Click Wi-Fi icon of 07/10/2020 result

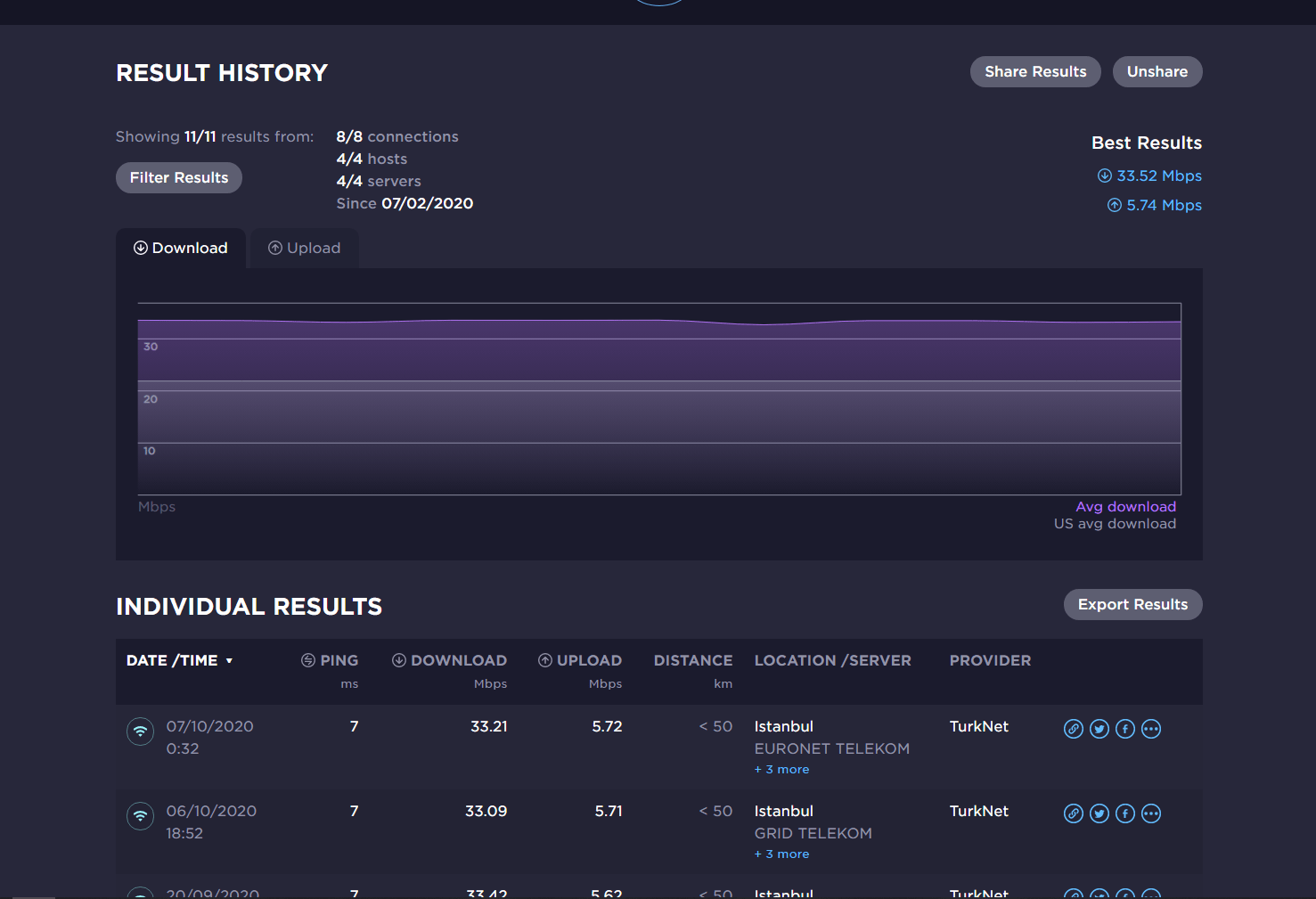140,731
